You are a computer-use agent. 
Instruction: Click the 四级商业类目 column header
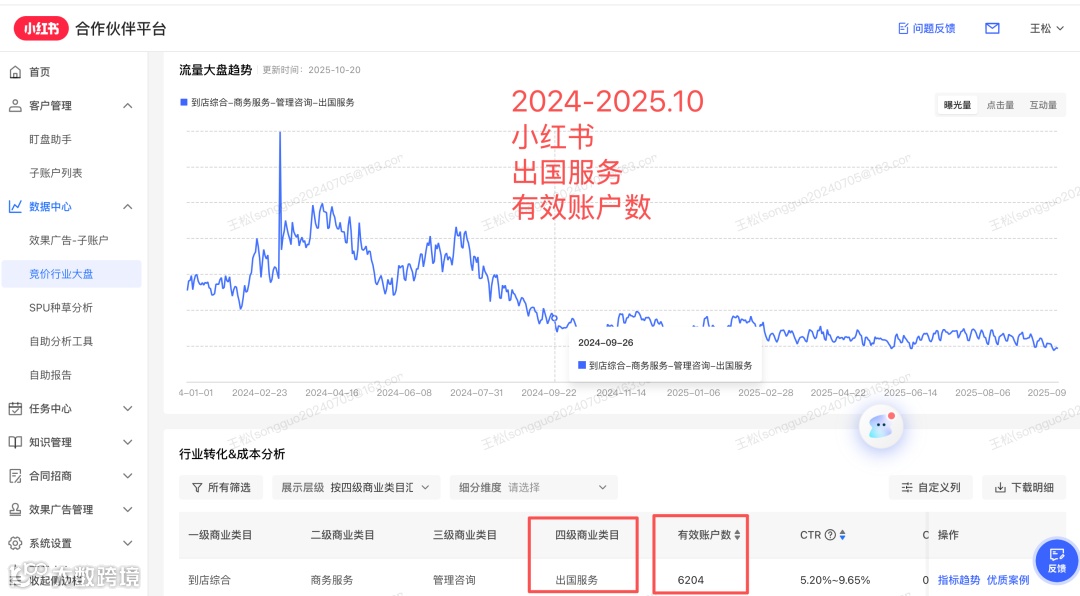(x=587, y=535)
